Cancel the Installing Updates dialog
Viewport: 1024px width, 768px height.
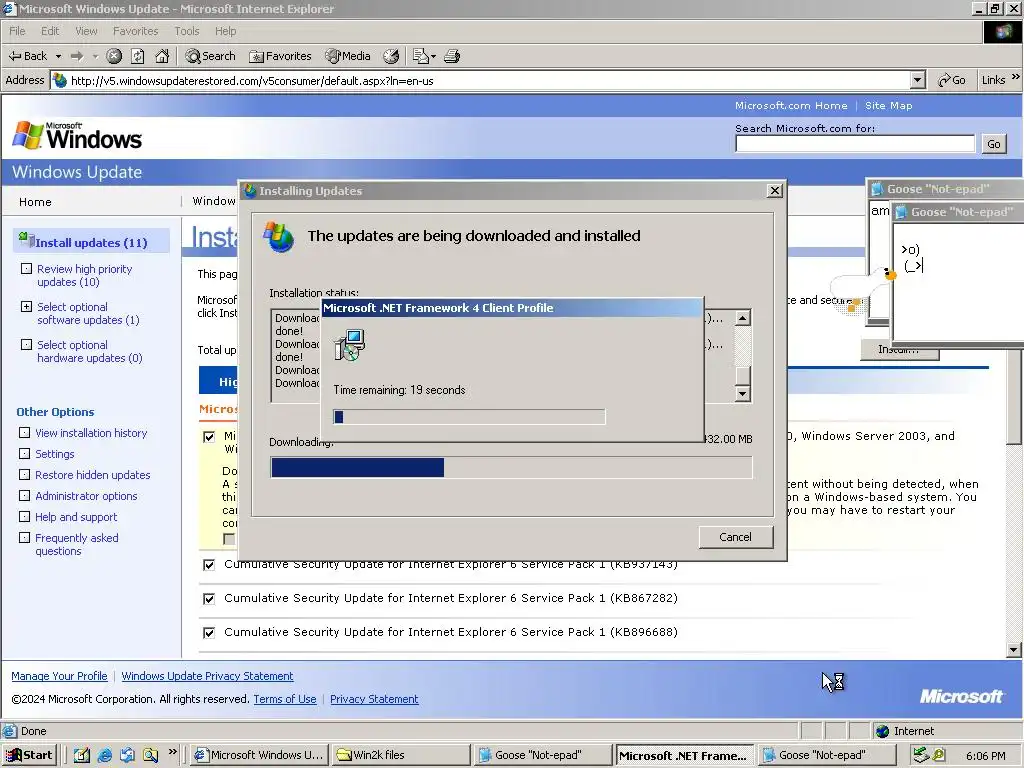click(735, 537)
